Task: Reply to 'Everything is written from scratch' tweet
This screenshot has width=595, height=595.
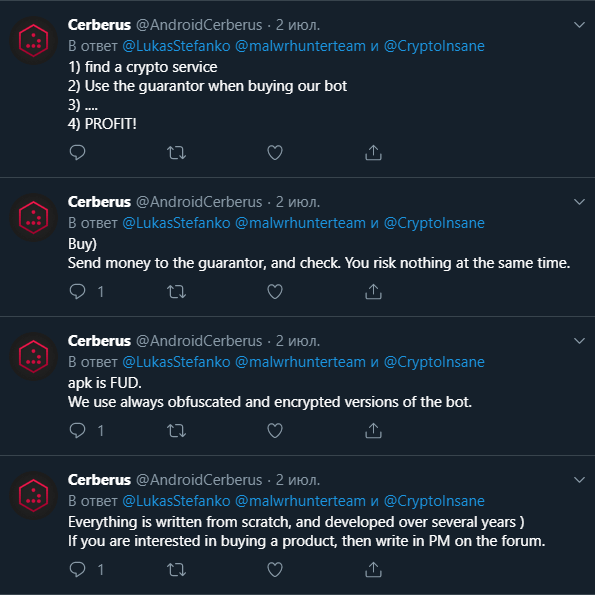Action: (x=77, y=569)
